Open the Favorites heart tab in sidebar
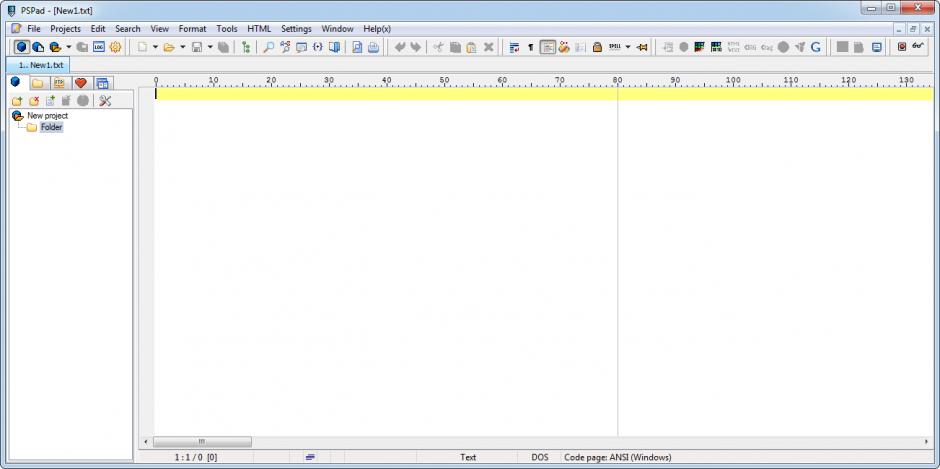The width and height of the screenshot is (940, 469). tap(81, 83)
